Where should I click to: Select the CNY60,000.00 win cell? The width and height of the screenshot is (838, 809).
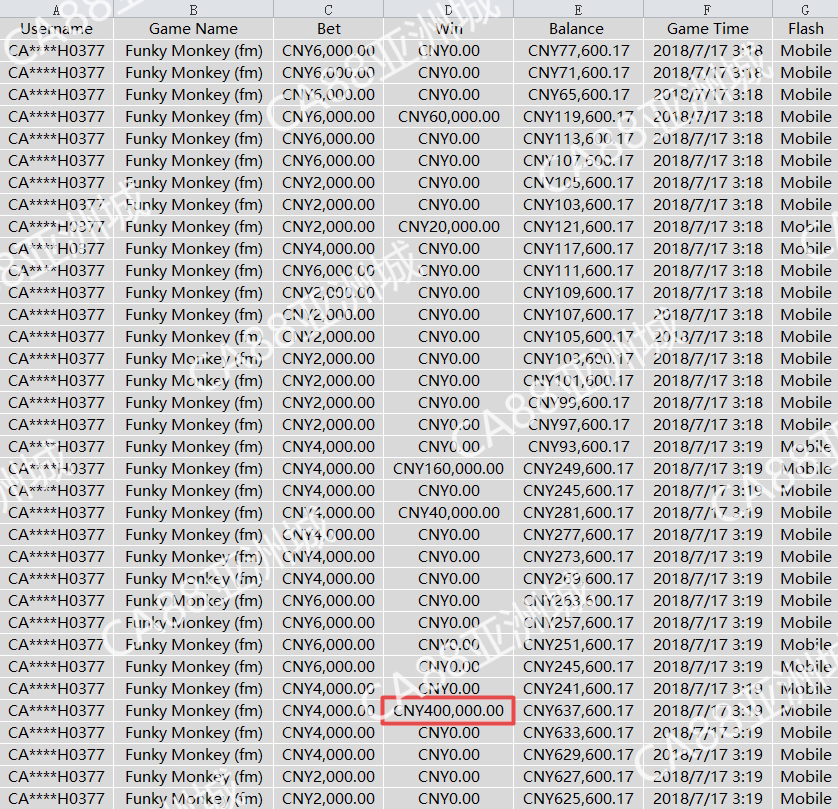[448, 117]
